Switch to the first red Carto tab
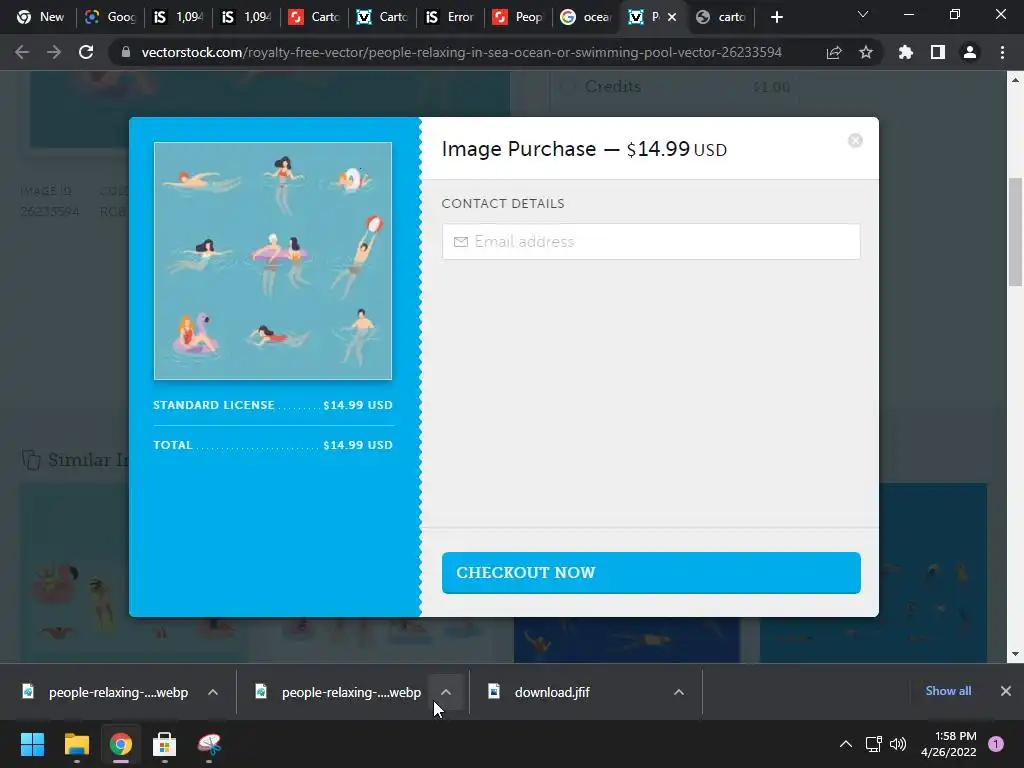The height and width of the screenshot is (768, 1024). point(313,17)
